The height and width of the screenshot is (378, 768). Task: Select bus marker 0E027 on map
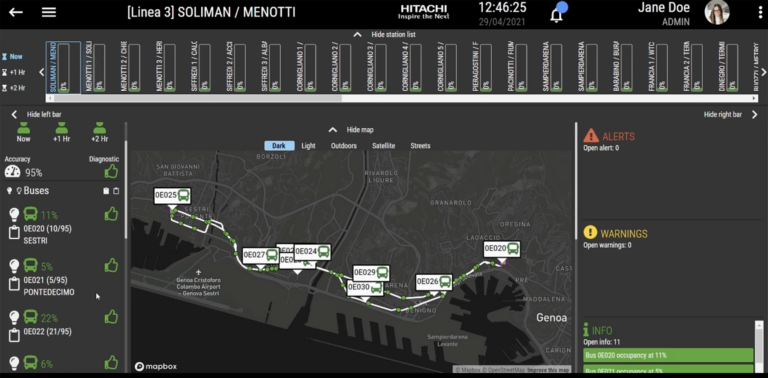pos(261,255)
